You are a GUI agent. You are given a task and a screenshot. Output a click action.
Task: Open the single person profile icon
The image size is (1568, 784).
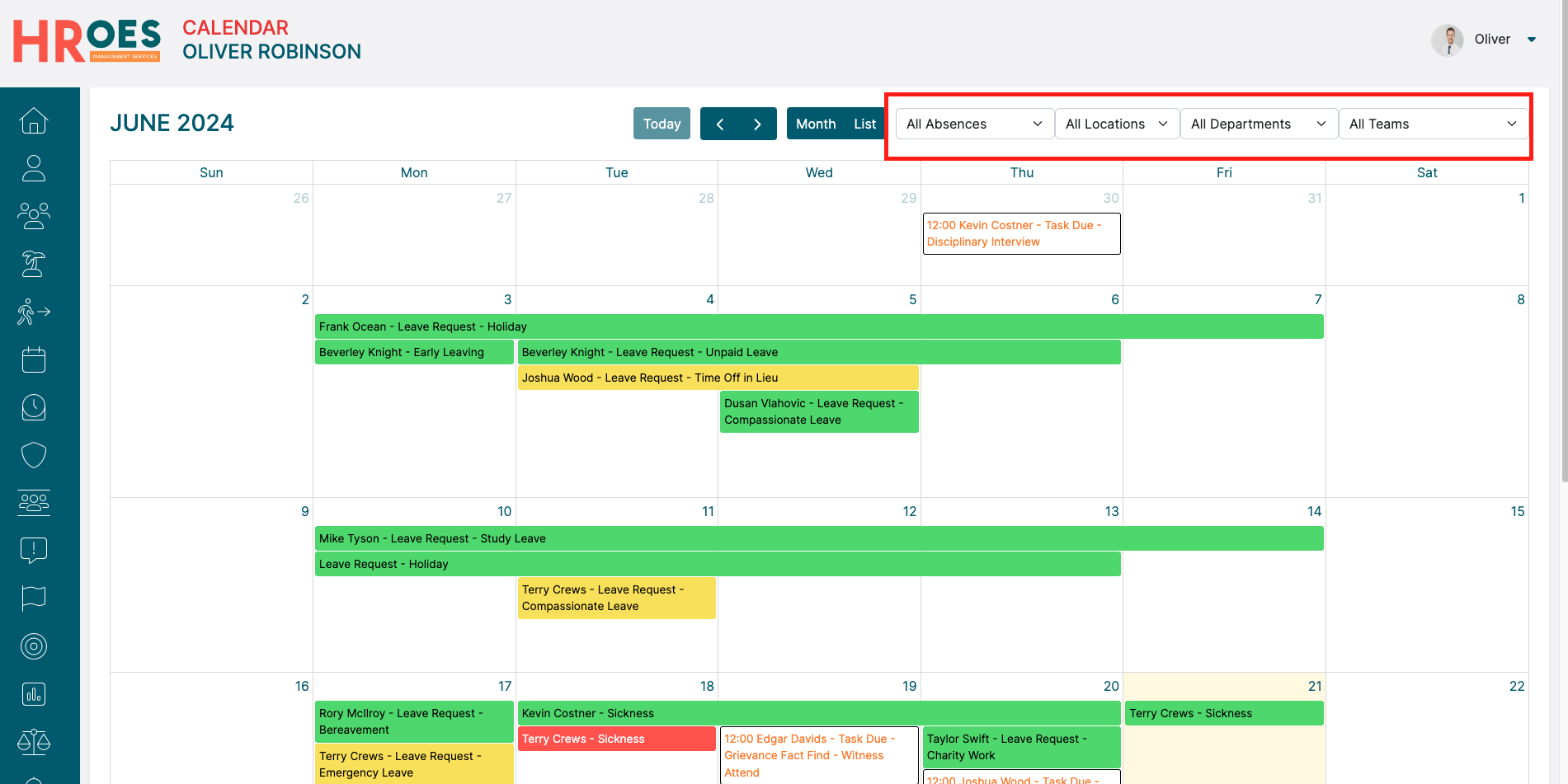(x=34, y=168)
